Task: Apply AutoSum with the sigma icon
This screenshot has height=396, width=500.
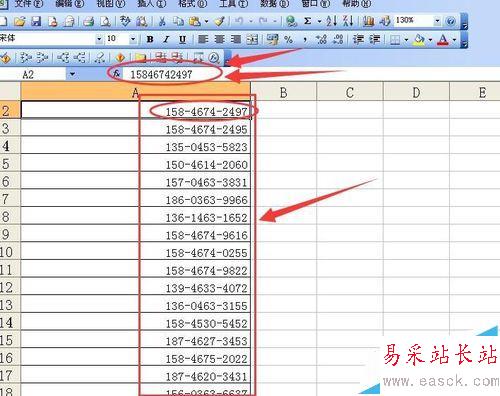Action: click(x=307, y=22)
